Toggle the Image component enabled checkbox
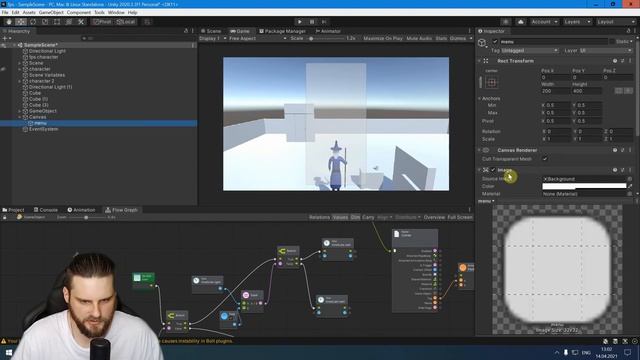 [x=493, y=170]
